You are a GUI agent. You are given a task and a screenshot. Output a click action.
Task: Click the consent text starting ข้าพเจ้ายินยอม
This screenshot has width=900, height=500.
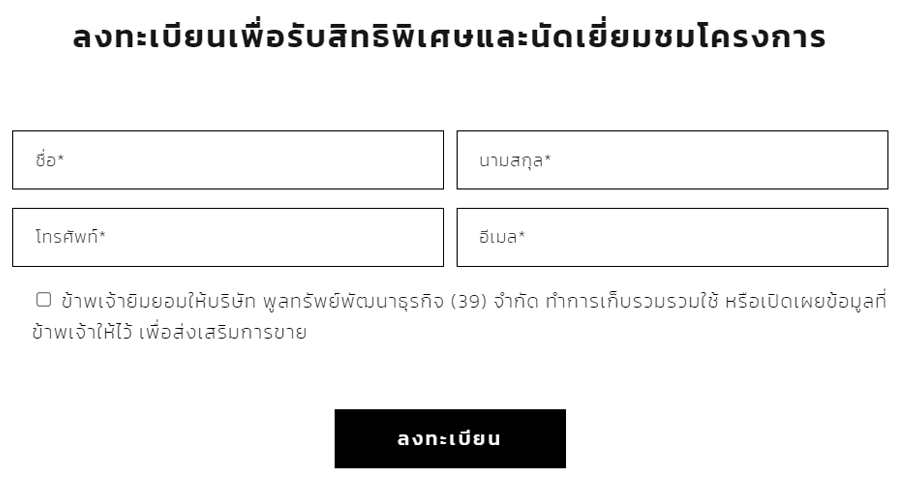pyautogui.click(x=160, y=300)
